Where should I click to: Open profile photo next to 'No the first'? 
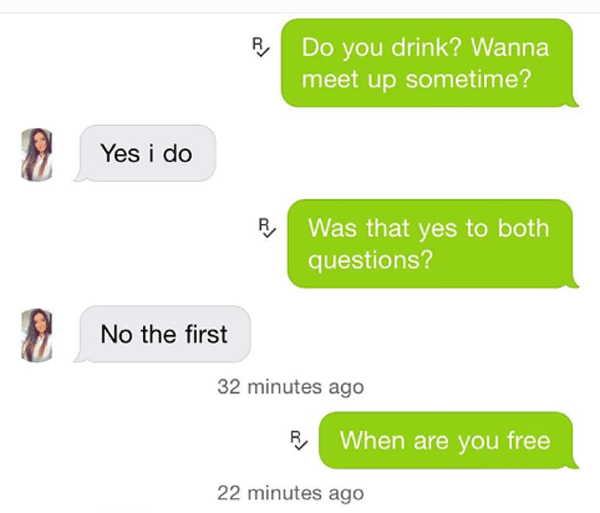pos(36,335)
